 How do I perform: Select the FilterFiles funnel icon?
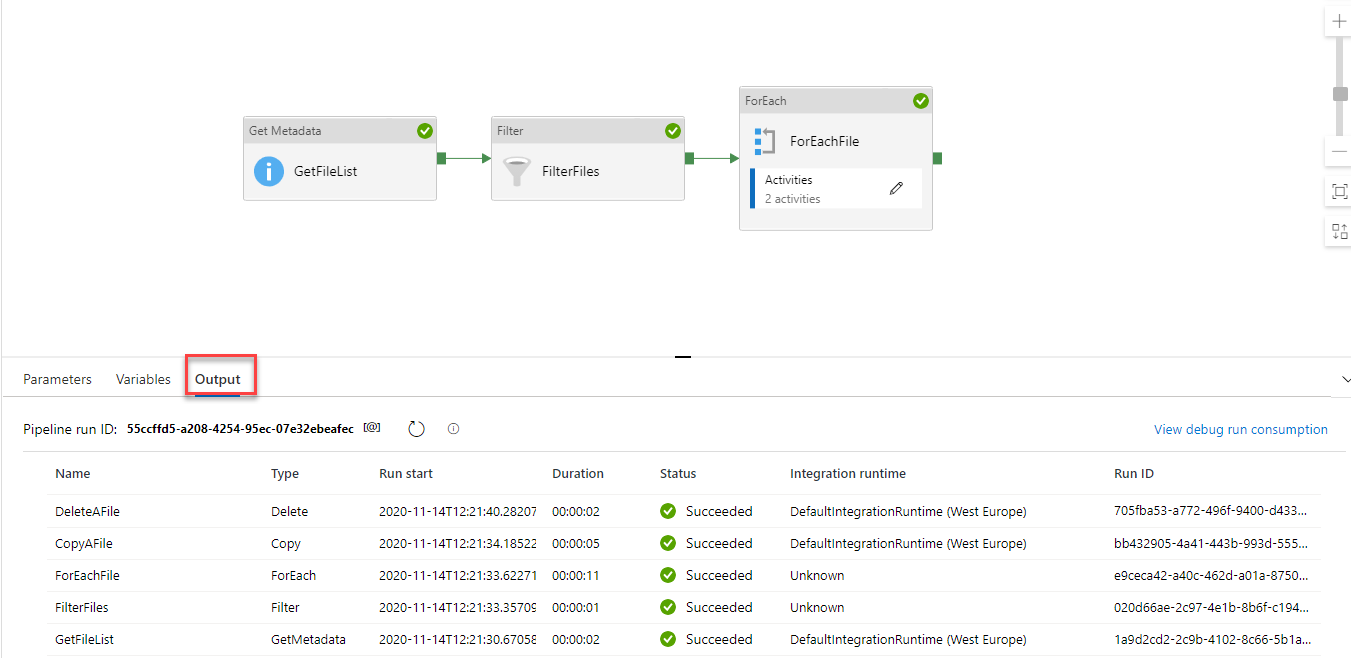click(x=517, y=171)
